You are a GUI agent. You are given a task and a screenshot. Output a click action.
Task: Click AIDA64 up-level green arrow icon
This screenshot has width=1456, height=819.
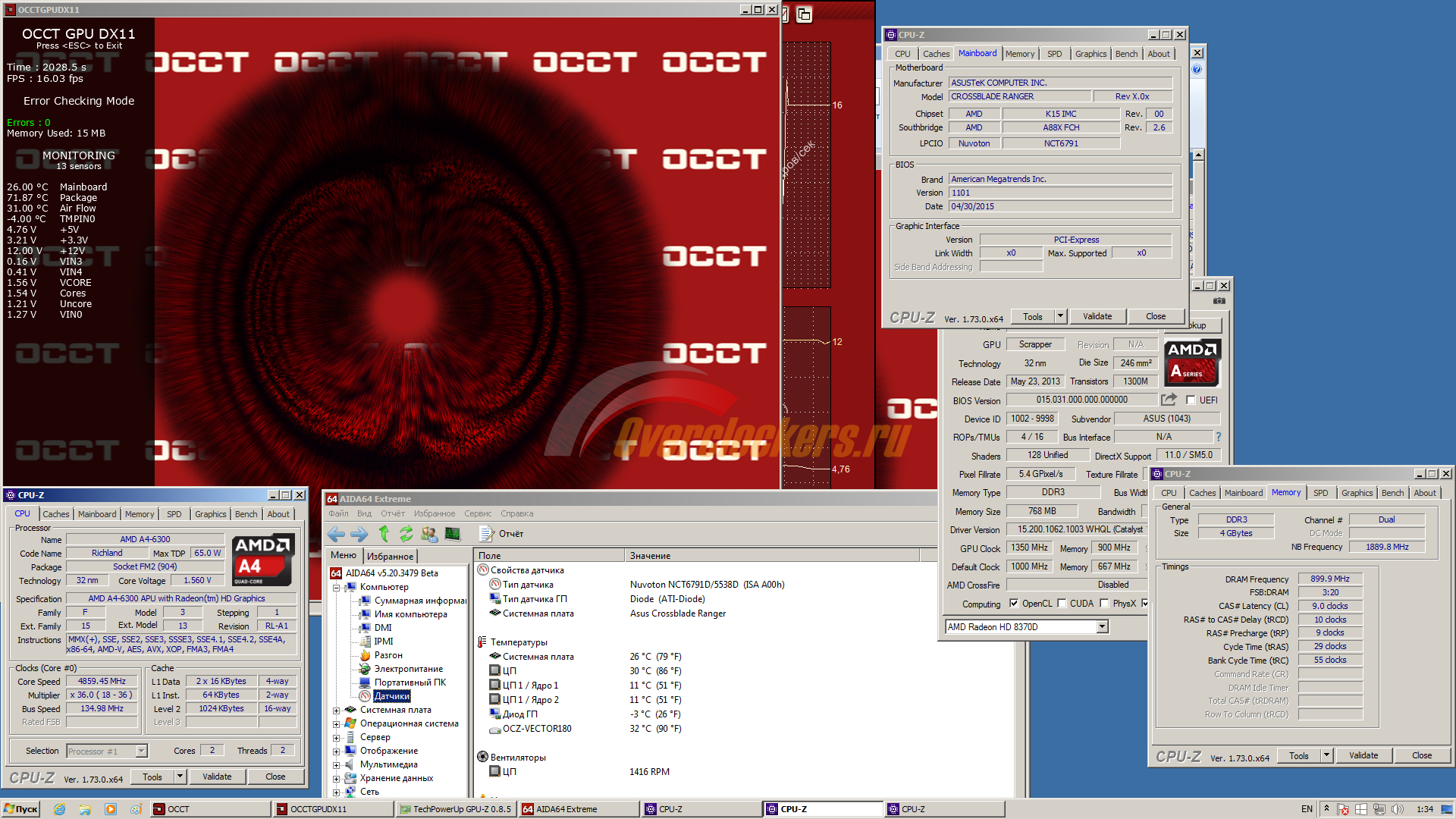(x=384, y=534)
